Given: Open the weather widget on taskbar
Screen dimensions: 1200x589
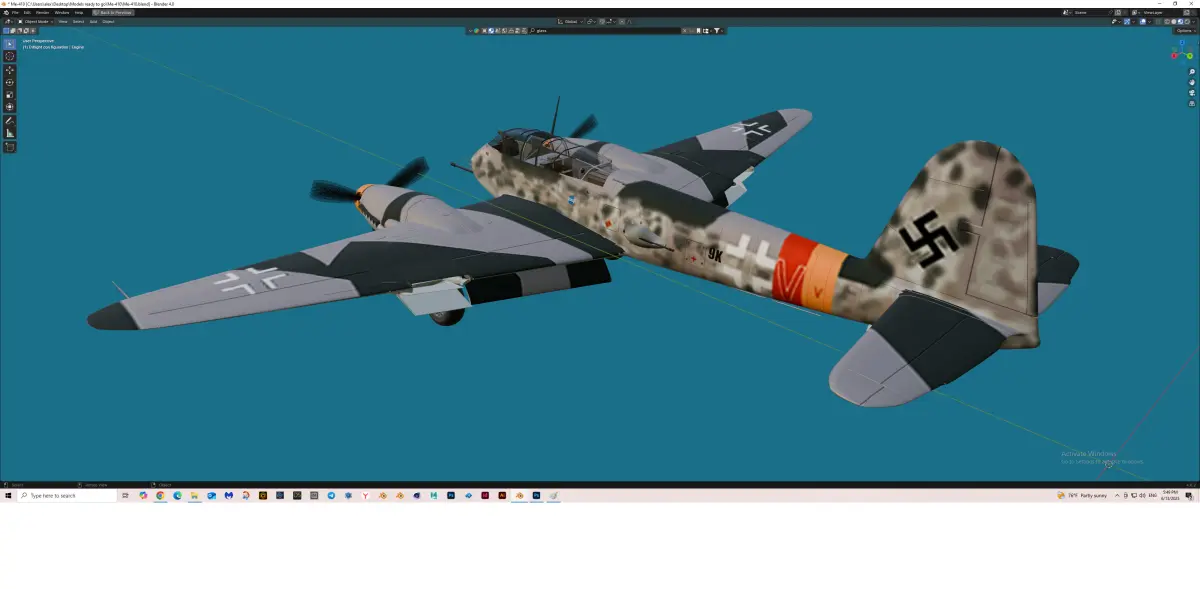Looking at the screenshot, I should point(1082,495).
